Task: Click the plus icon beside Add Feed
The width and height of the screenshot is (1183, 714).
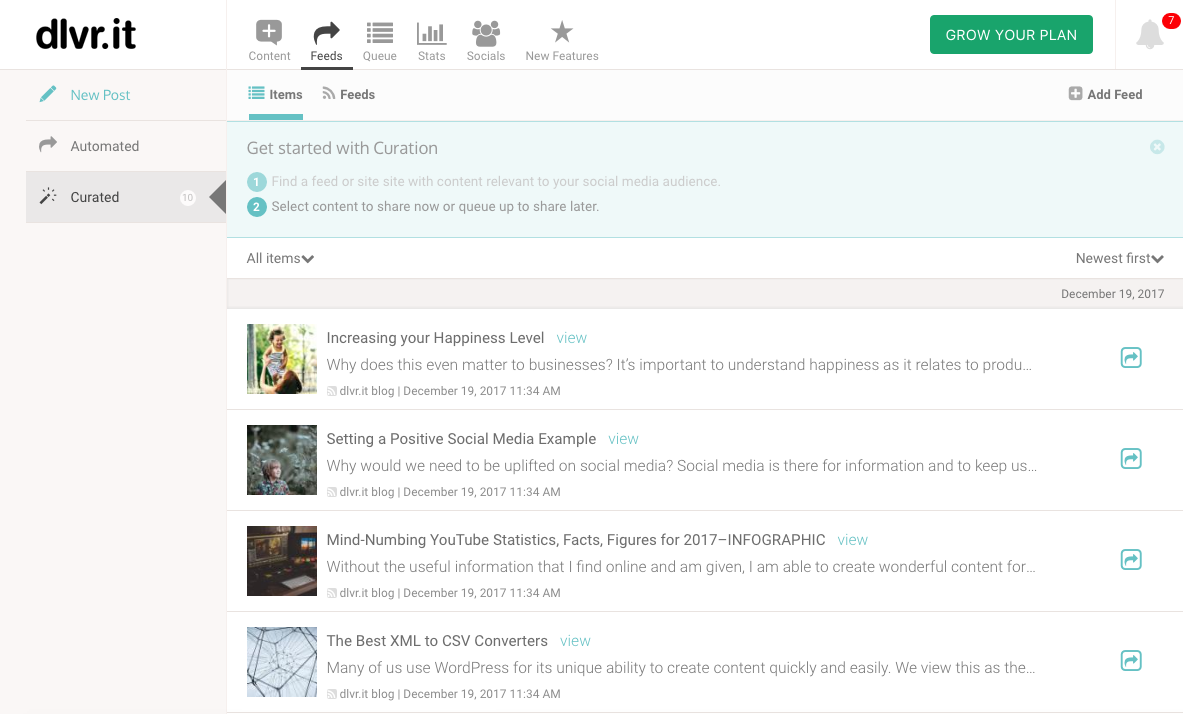Action: coord(1075,94)
